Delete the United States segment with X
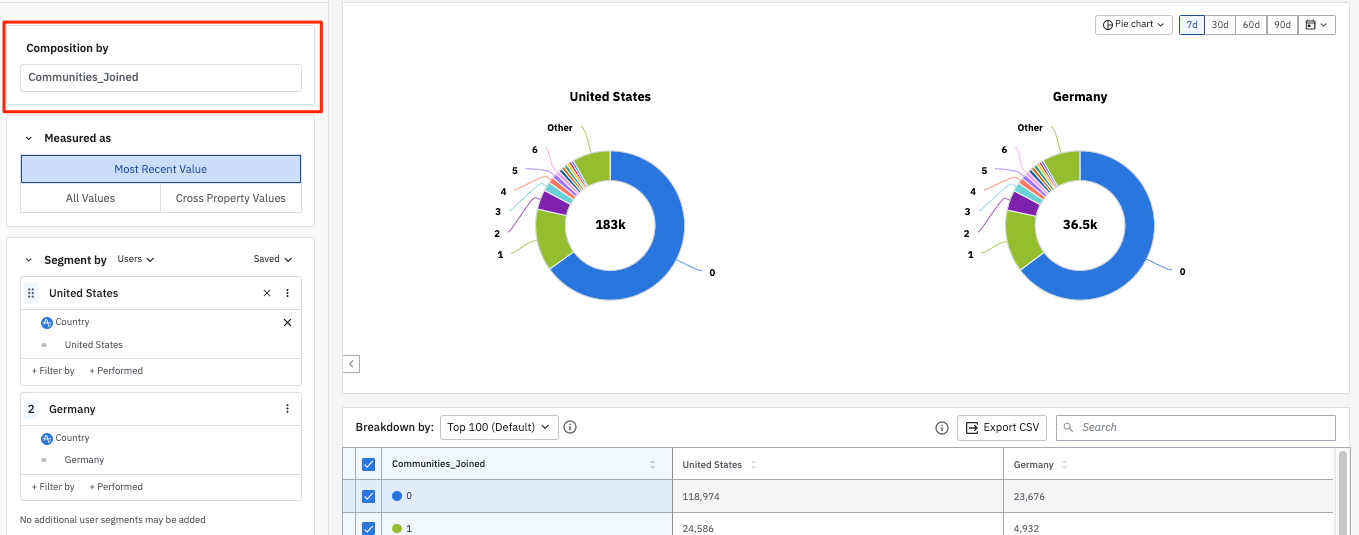Screen dimensions: 1359x535 [x=267, y=293]
